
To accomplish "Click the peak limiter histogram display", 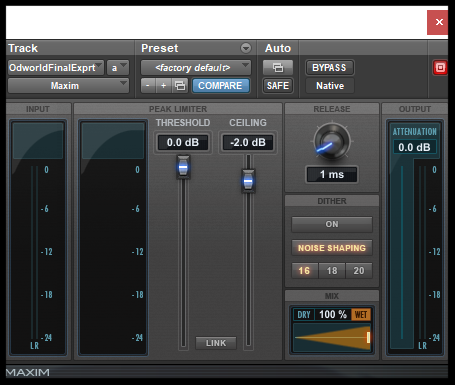I will (113, 237).
